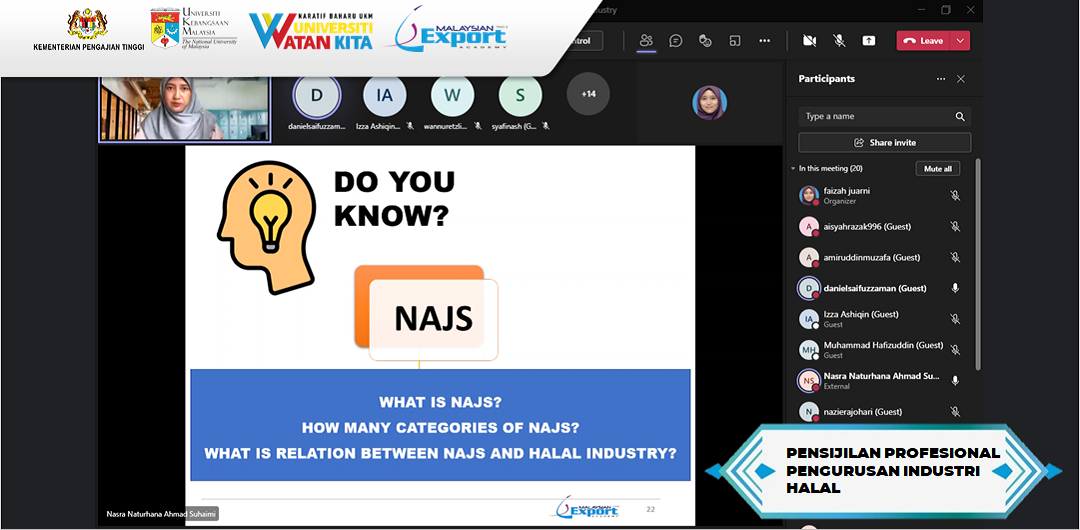This screenshot has height=530, width=1080.
Task: Open the Rooms icon in meeting toolbar
Action: [734, 41]
